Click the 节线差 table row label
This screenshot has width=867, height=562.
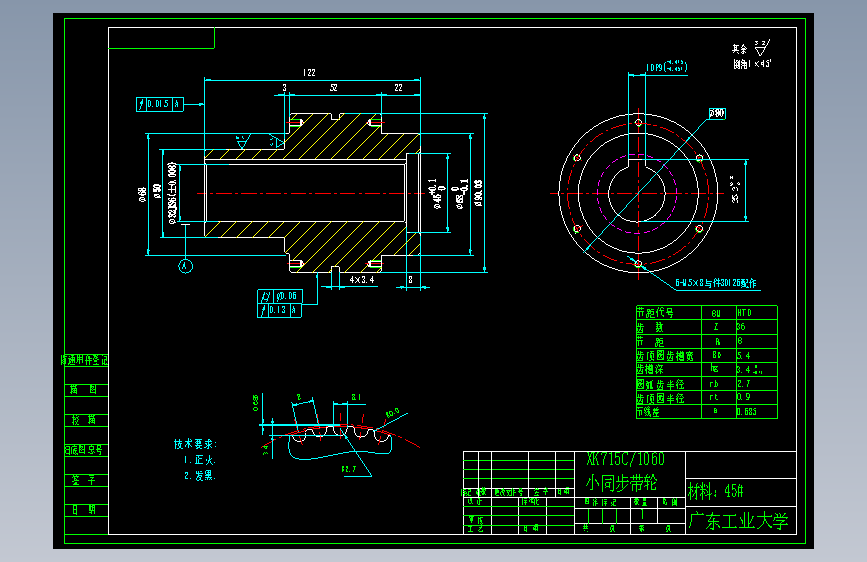pyautogui.click(x=648, y=412)
